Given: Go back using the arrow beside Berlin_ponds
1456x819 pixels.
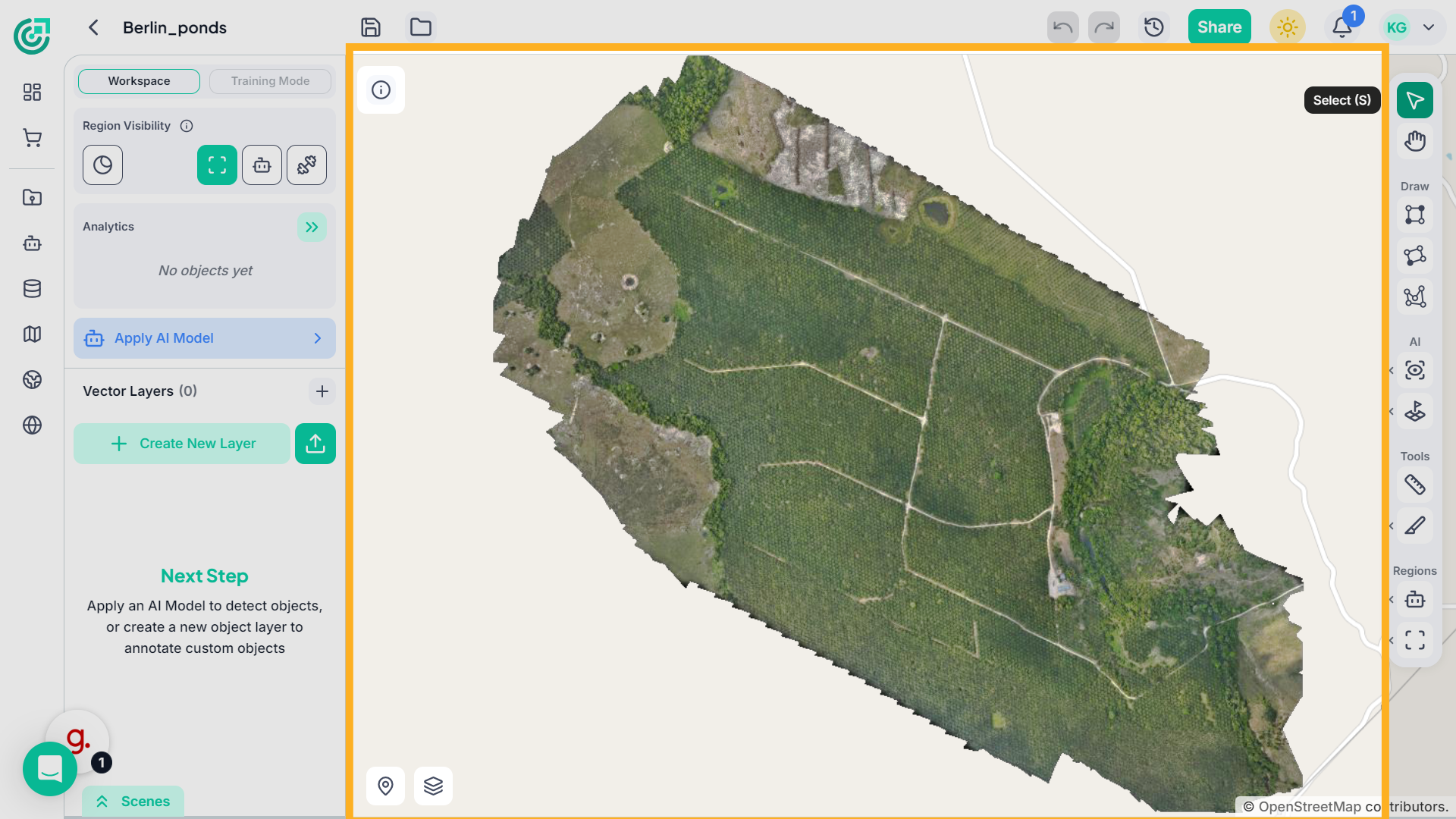Looking at the screenshot, I should (93, 27).
